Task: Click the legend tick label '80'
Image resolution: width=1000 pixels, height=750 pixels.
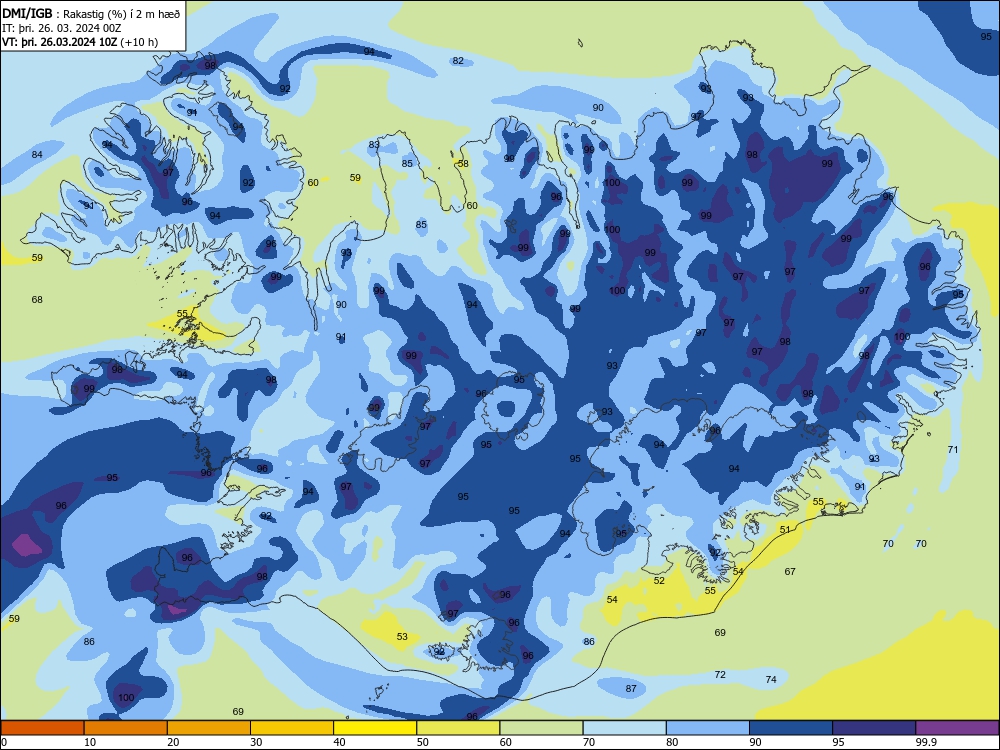Action: tap(672, 742)
